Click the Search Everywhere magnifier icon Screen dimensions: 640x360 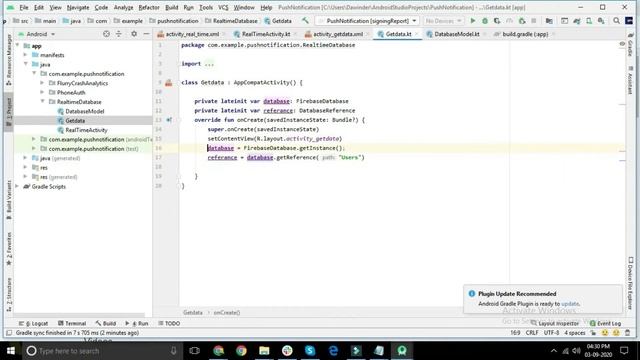pos(616,20)
